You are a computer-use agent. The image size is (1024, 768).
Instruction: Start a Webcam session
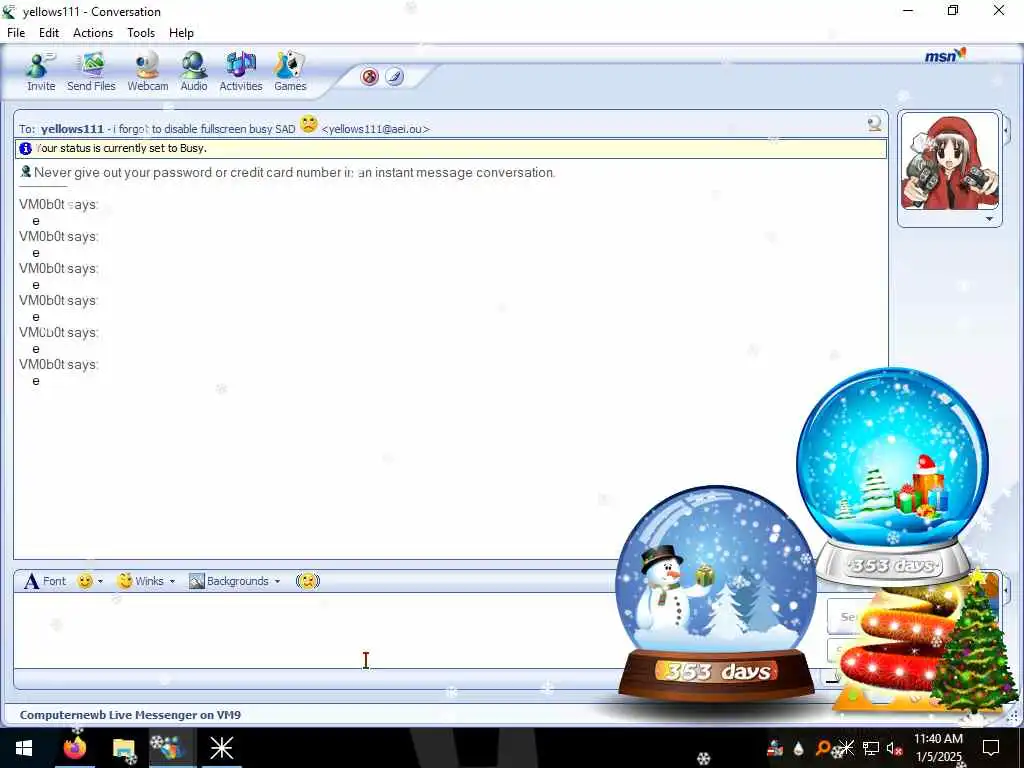pyautogui.click(x=148, y=71)
